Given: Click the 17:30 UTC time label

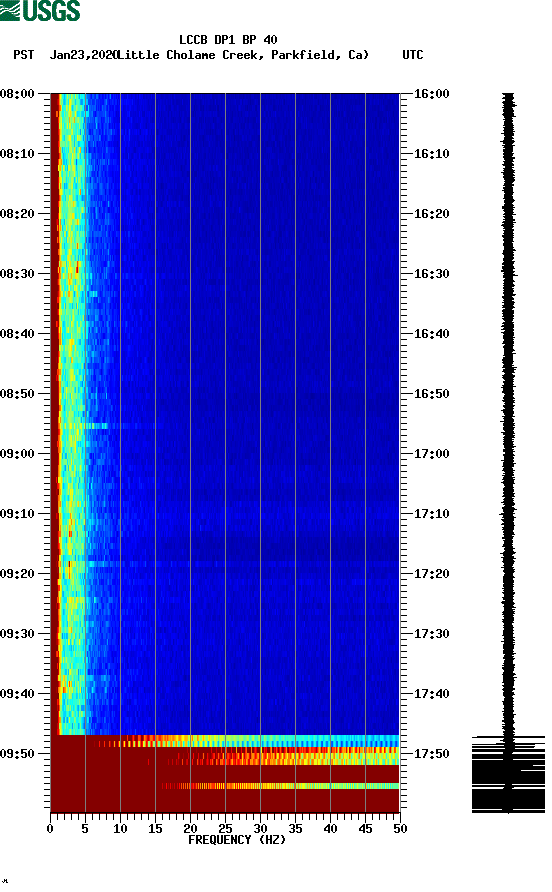Looking at the screenshot, I should [x=431, y=634].
